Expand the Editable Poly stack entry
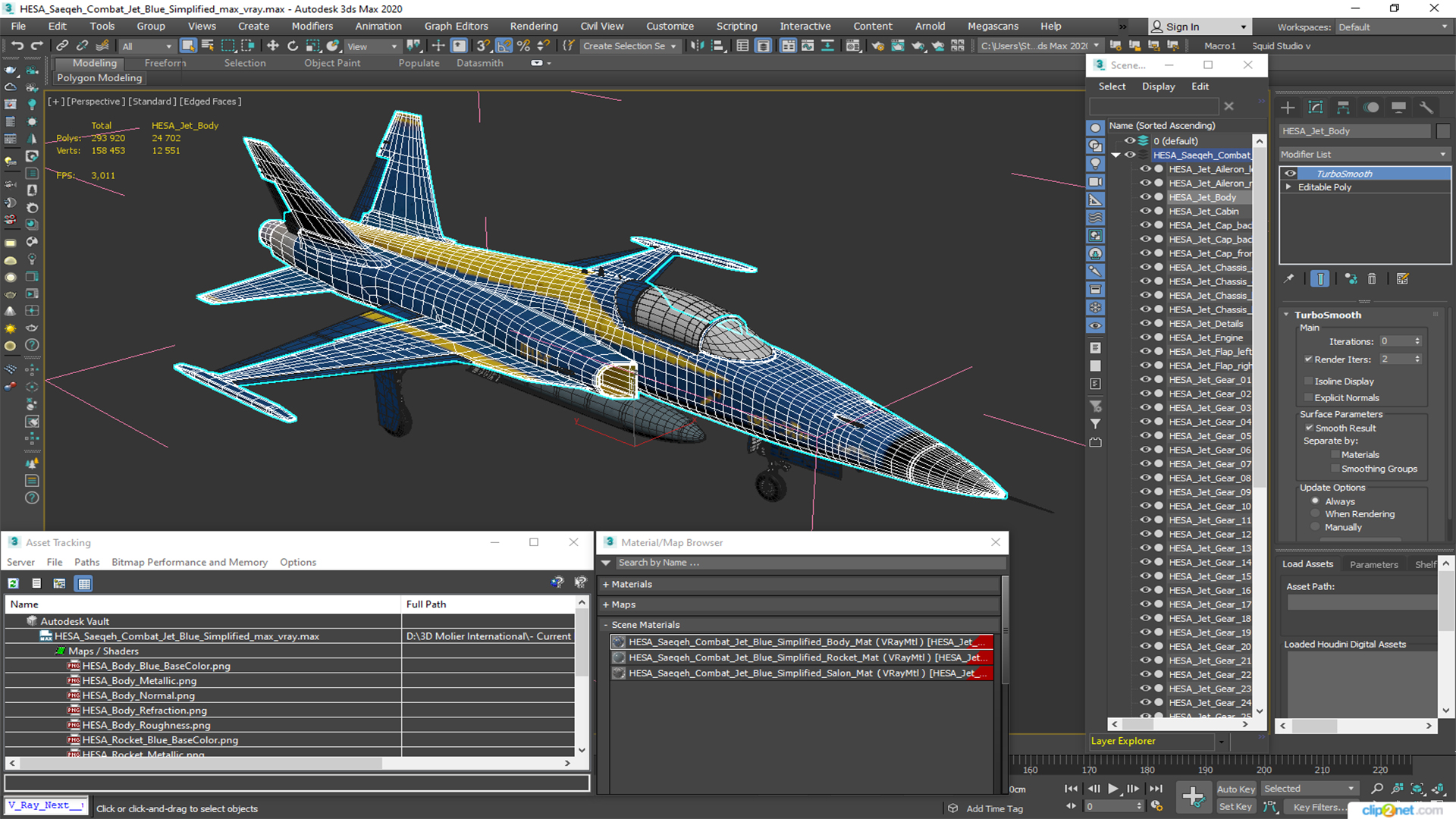The height and width of the screenshot is (819, 1456). point(1288,187)
